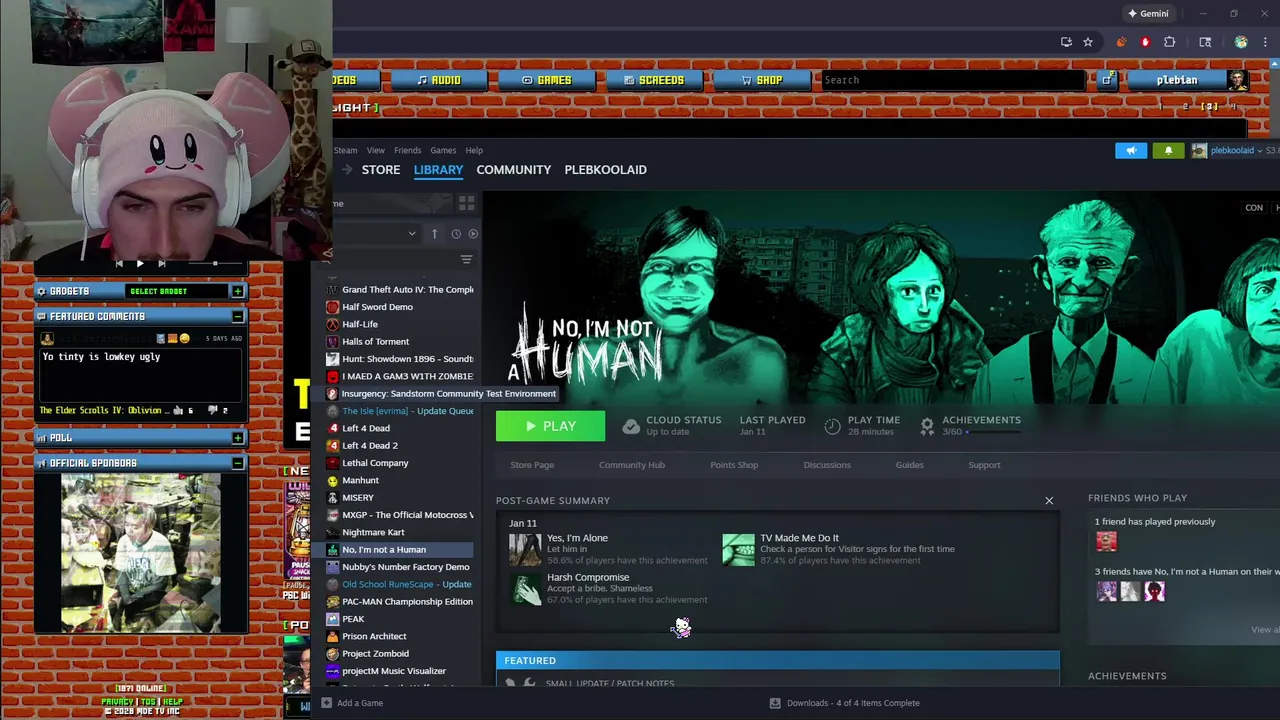Like the featured comment thumbs up

coord(179,410)
